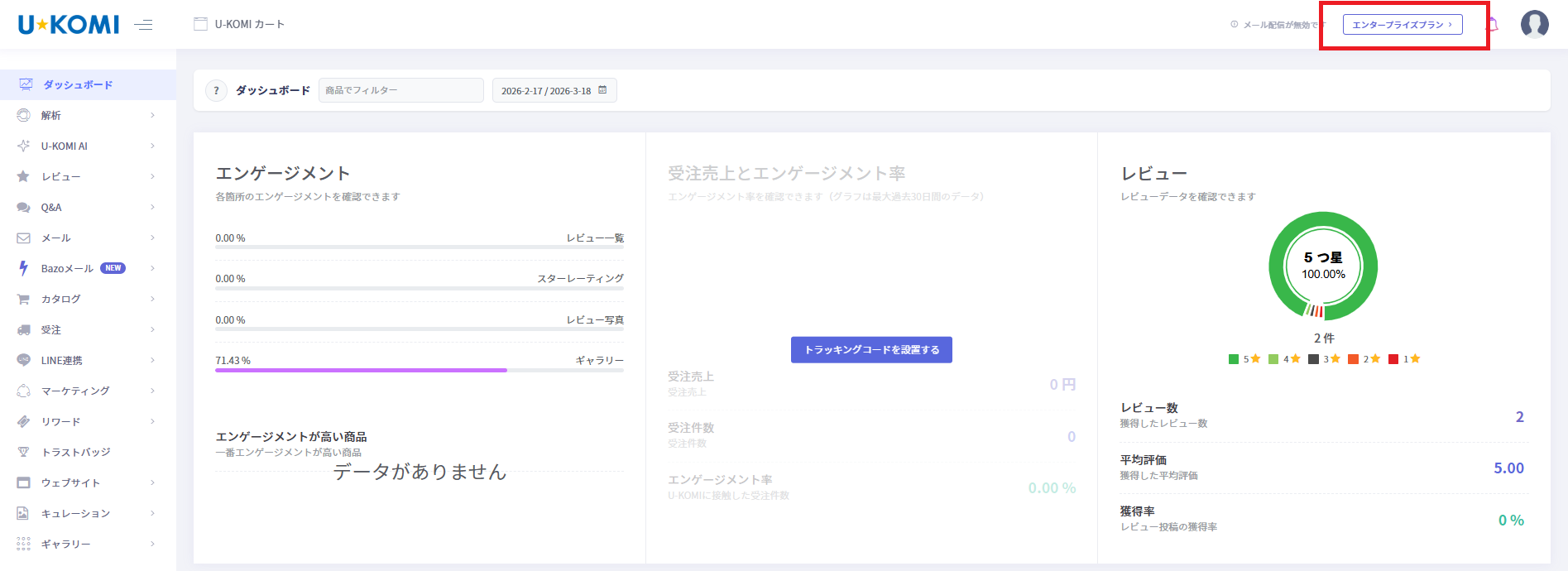1568x571 pixels.
Task: Click the トラッキングコードを設置する button
Action: pyautogui.click(x=871, y=350)
